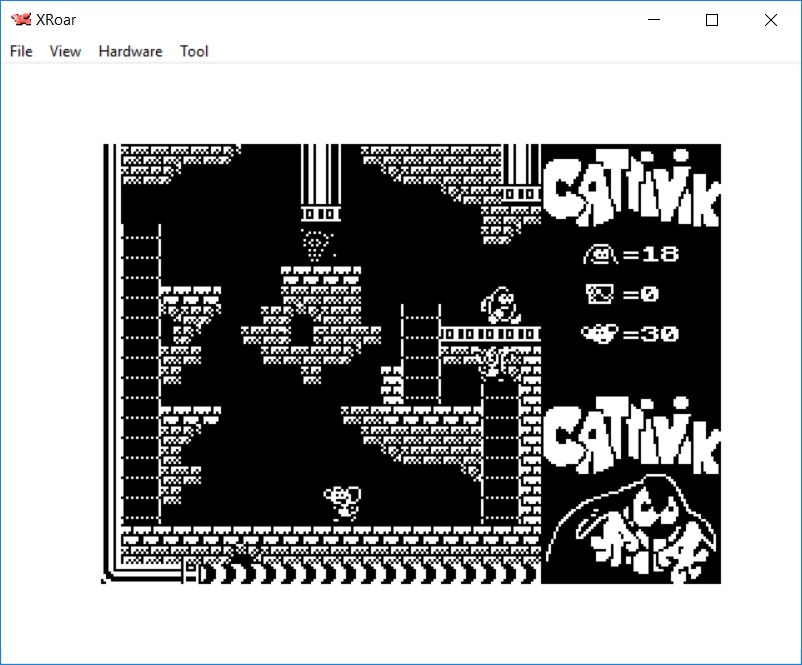Click the mouse character on the floor

pyautogui.click(x=343, y=500)
